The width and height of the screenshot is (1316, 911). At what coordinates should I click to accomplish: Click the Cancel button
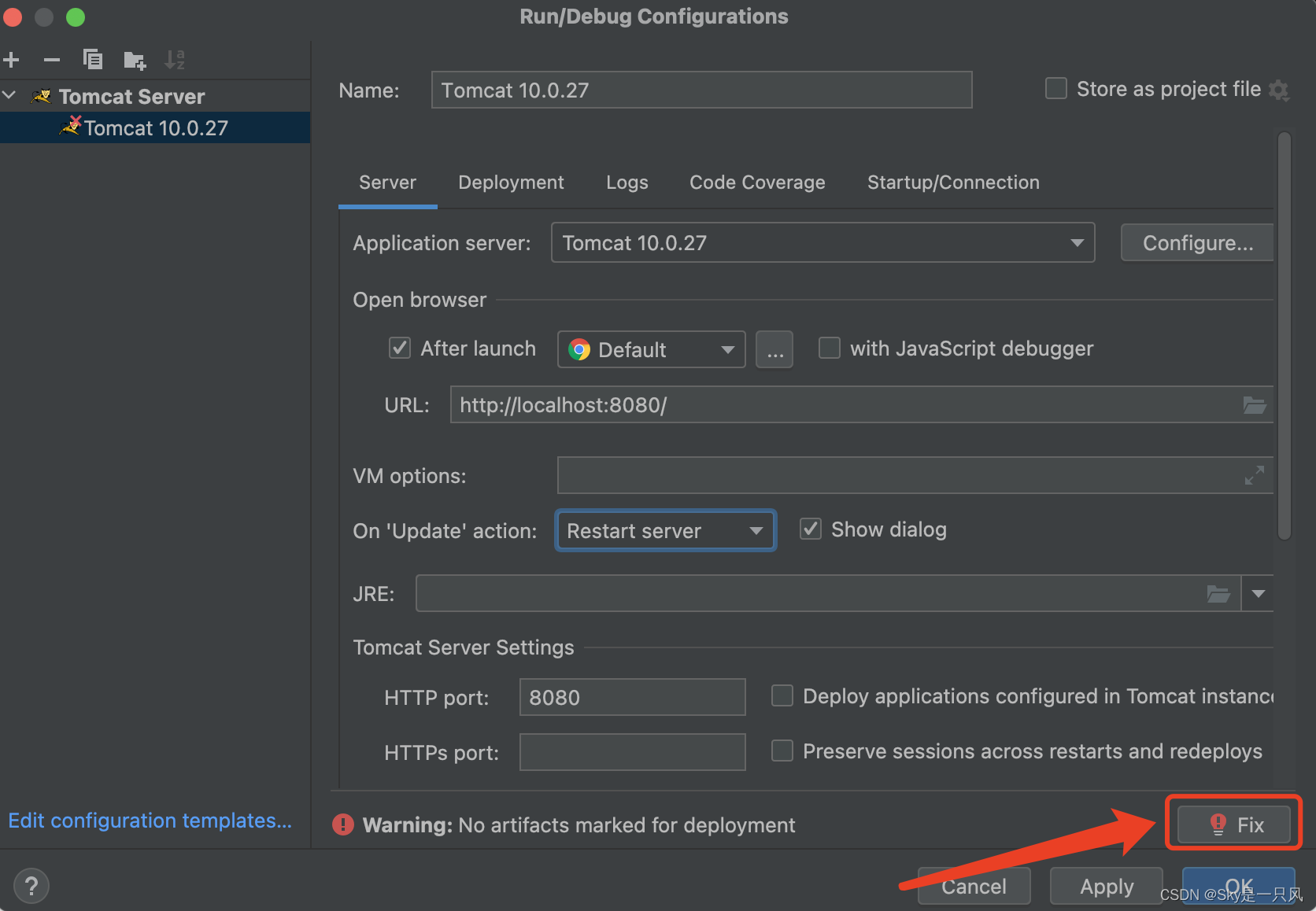(974, 886)
